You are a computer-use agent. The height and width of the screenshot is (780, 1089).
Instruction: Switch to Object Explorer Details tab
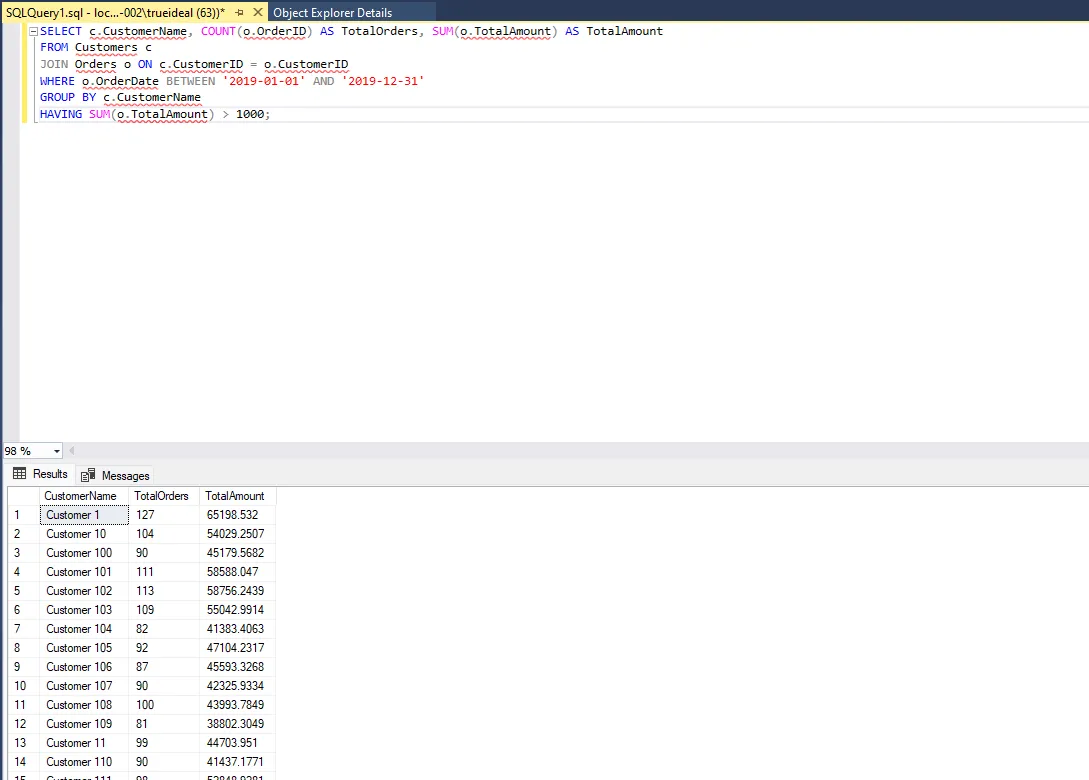[x=332, y=12]
